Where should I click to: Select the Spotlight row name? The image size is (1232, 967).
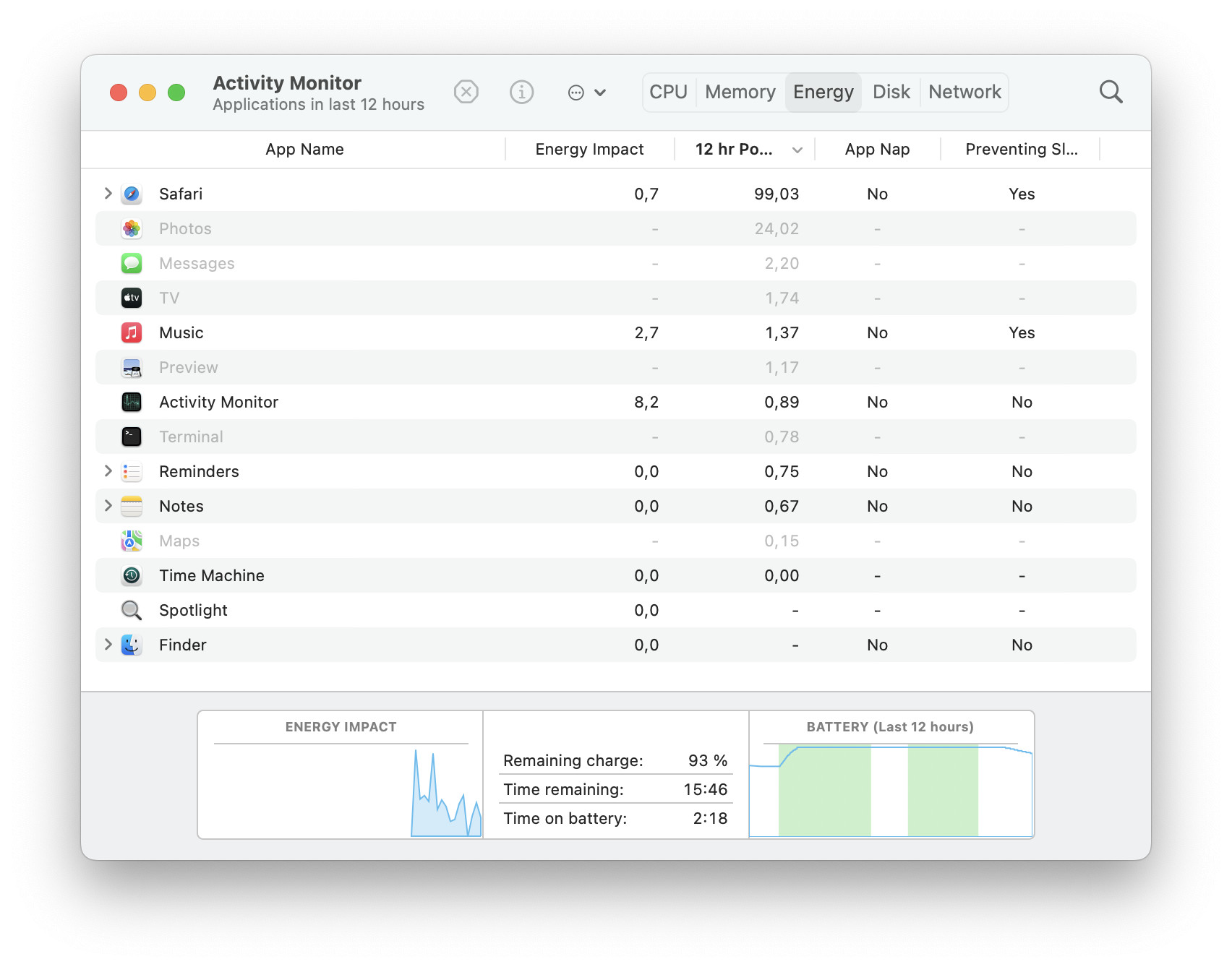pos(193,611)
